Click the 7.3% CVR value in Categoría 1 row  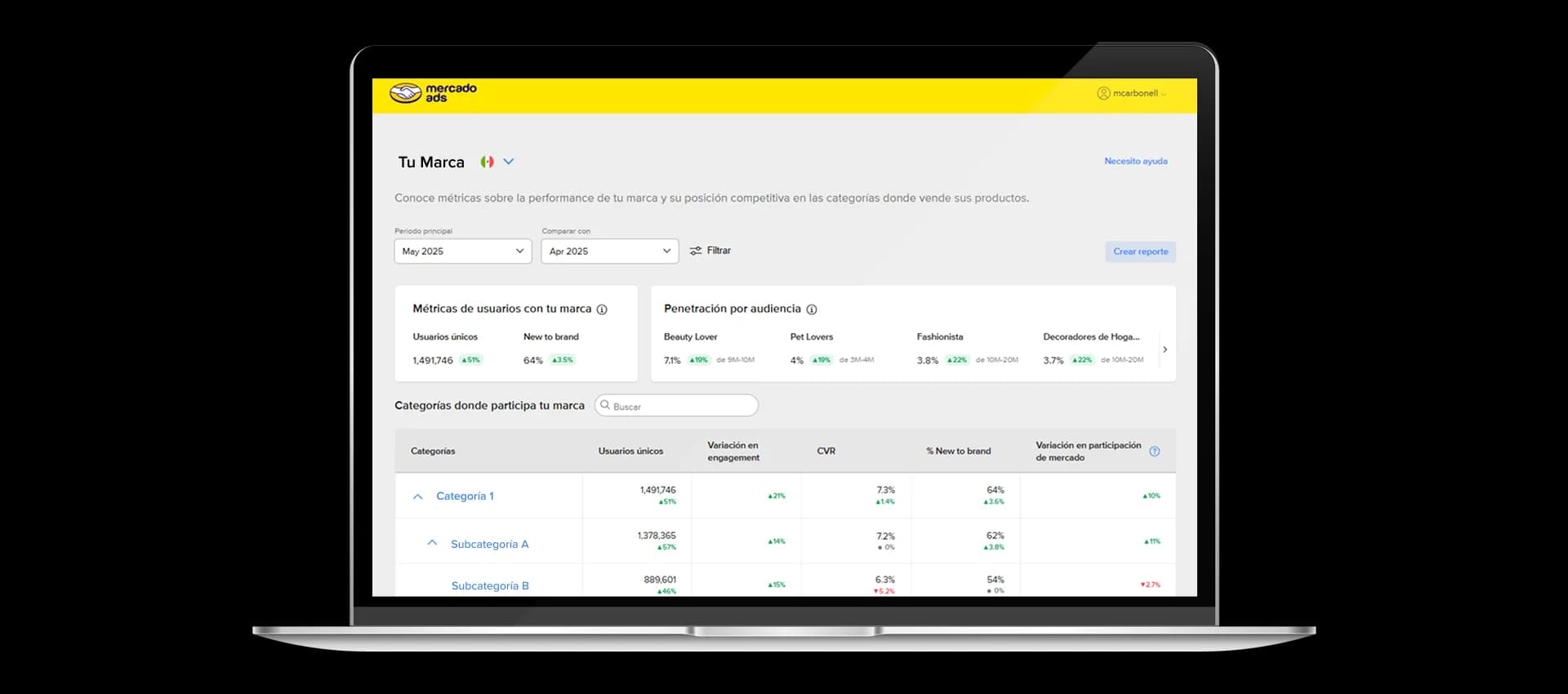pyautogui.click(x=886, y=490)
